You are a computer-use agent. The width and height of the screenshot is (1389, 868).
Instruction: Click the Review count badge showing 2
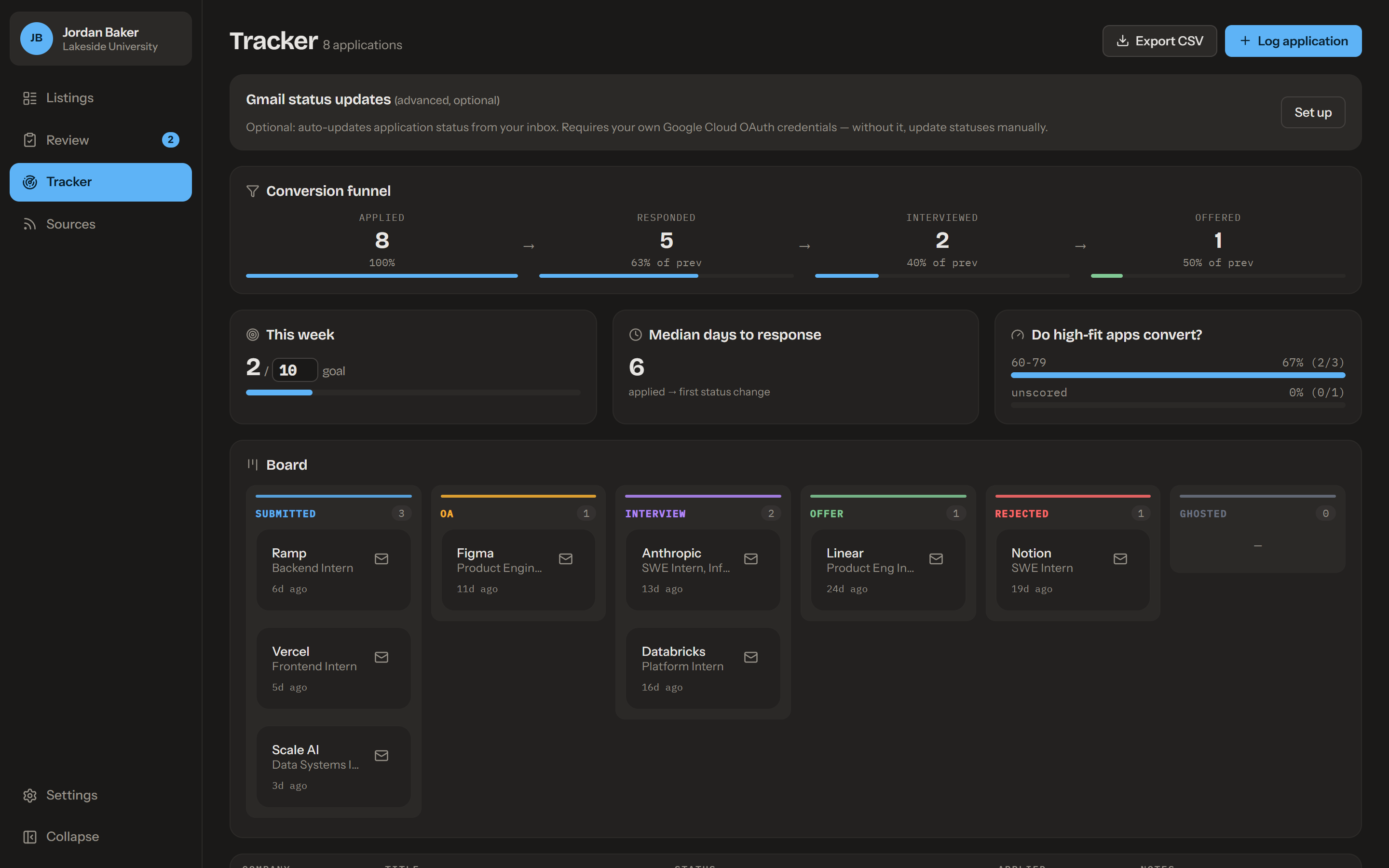pyautogui.click(x=170, y=139)
